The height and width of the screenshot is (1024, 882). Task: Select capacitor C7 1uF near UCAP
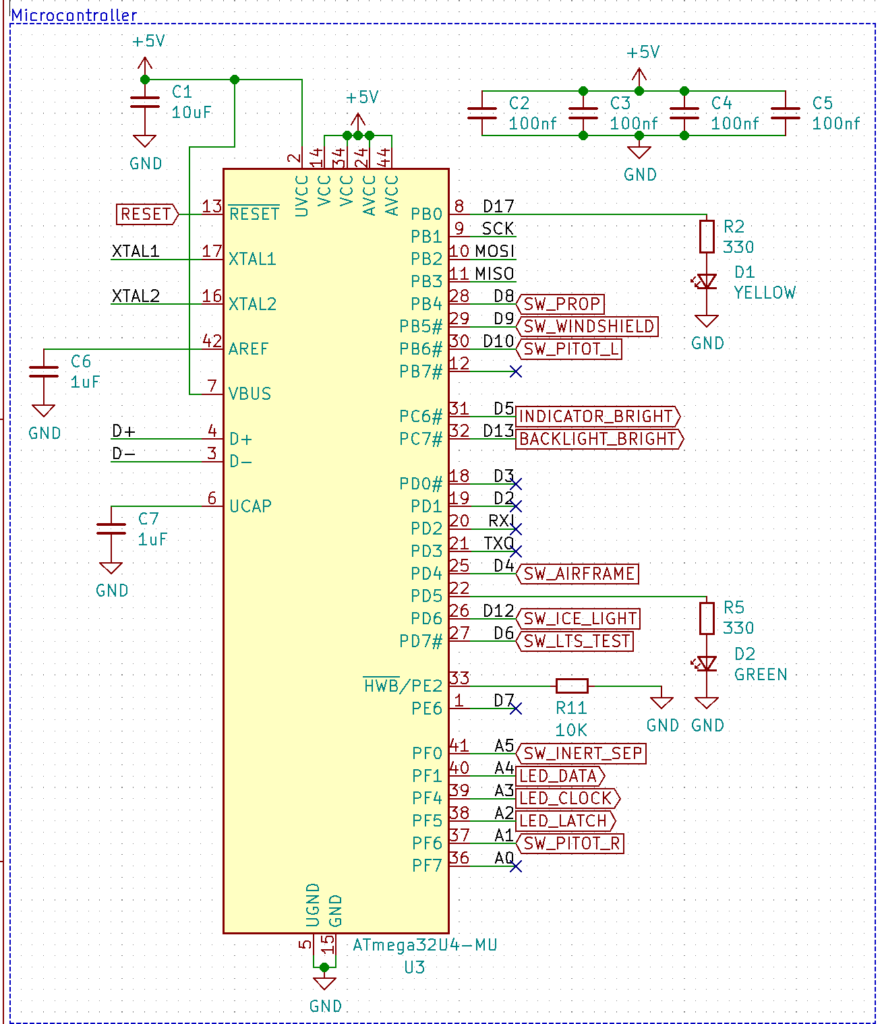pyautogui.click(x=110, y=527)
